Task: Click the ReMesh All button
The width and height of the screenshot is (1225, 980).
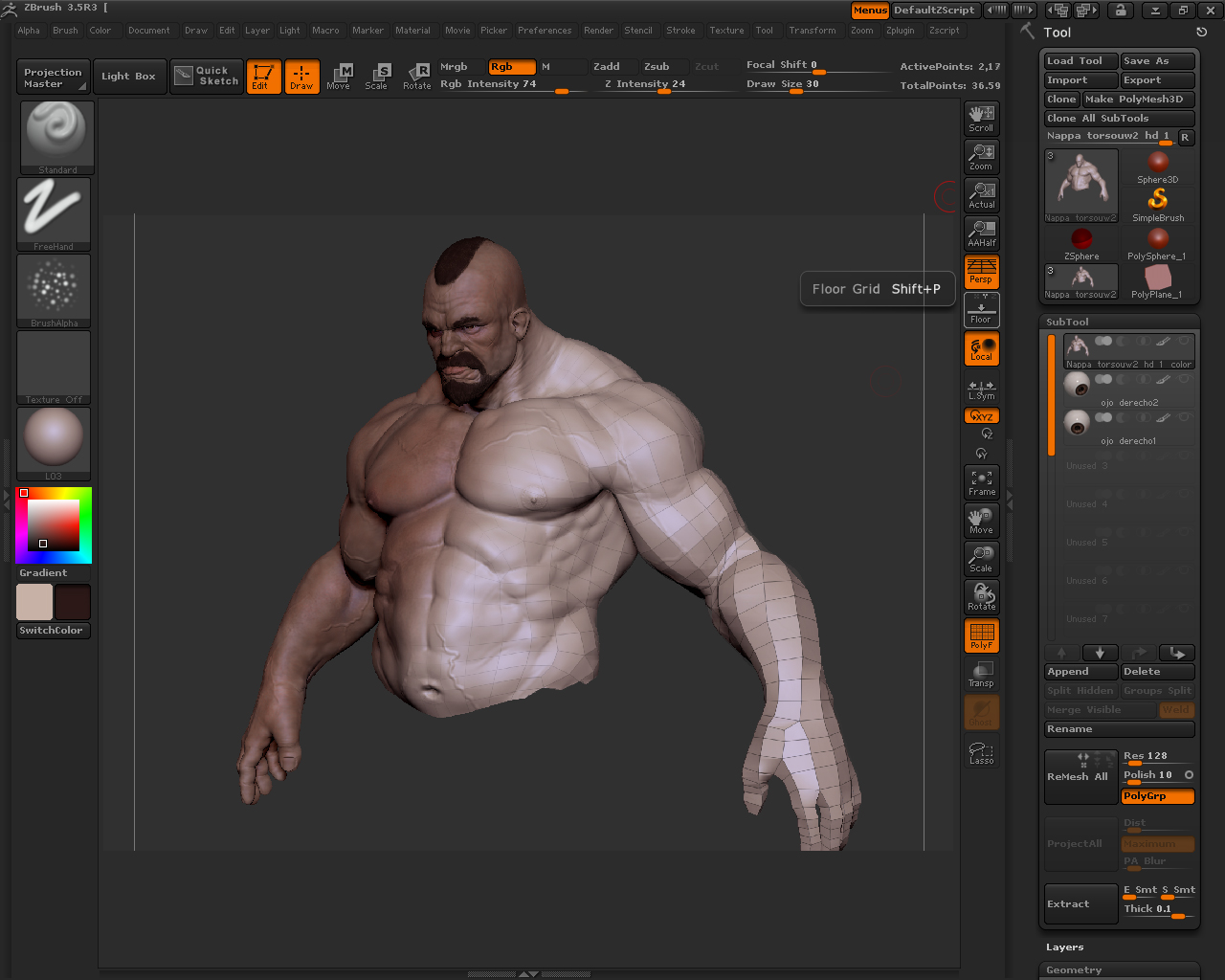Action: [x=1081, y=776]
